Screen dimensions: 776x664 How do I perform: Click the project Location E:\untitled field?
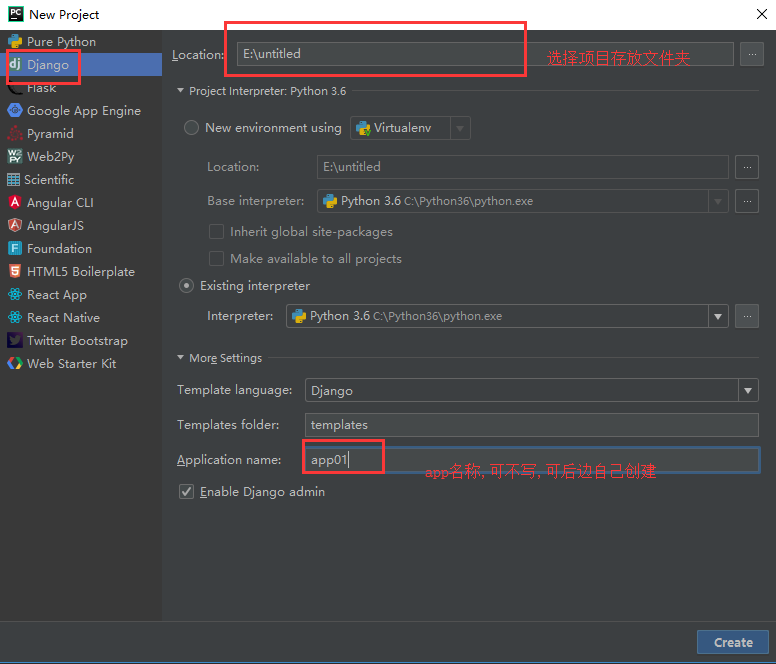[485, 54]
